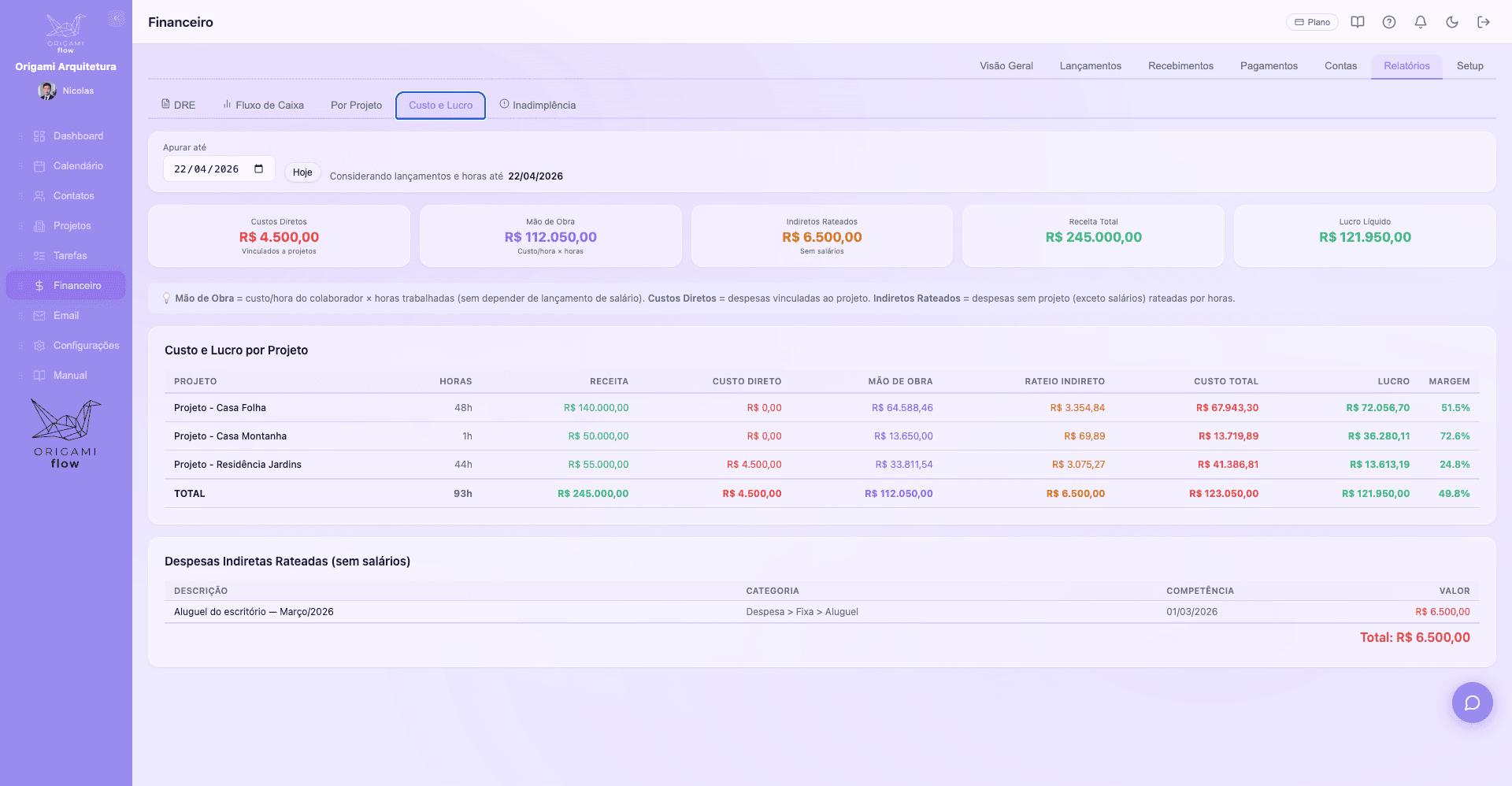The image size is (1512, 786).
Task: Open the help question mark icon
Action: tap(1389, 22)
